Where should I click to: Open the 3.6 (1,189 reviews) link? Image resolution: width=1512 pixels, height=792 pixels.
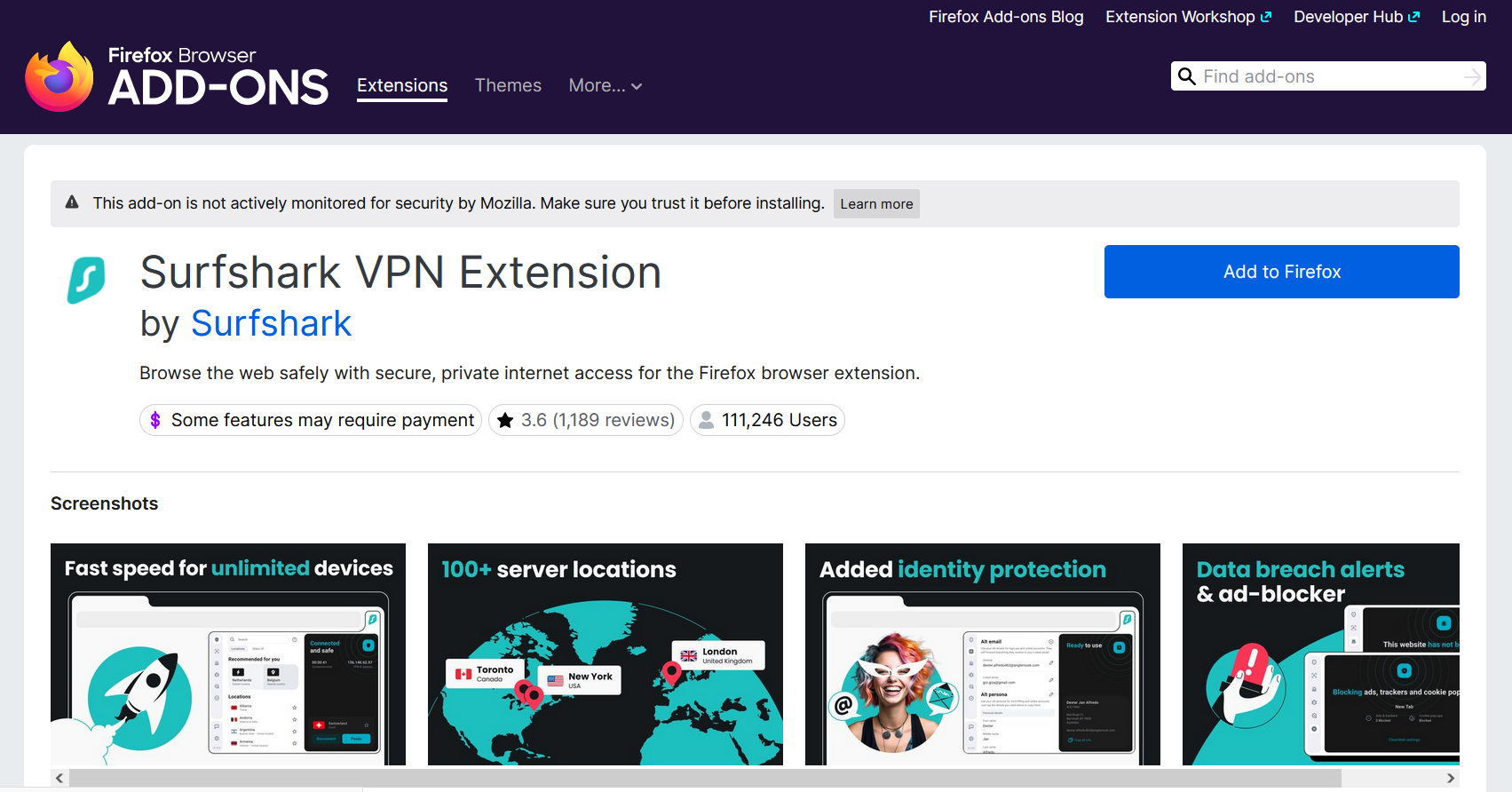tap(586, 420)
